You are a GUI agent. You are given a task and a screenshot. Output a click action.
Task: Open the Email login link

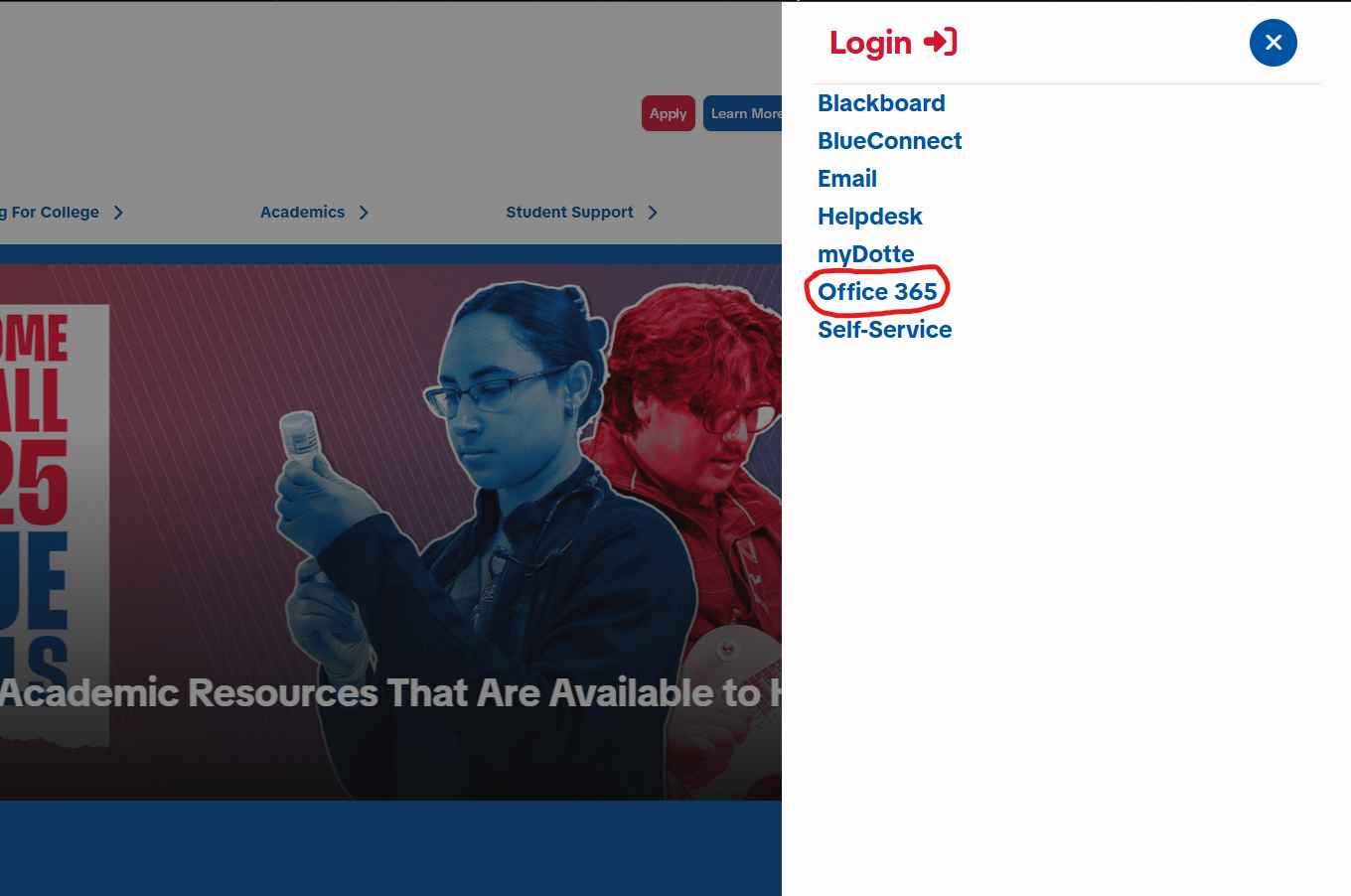[847, 179]
